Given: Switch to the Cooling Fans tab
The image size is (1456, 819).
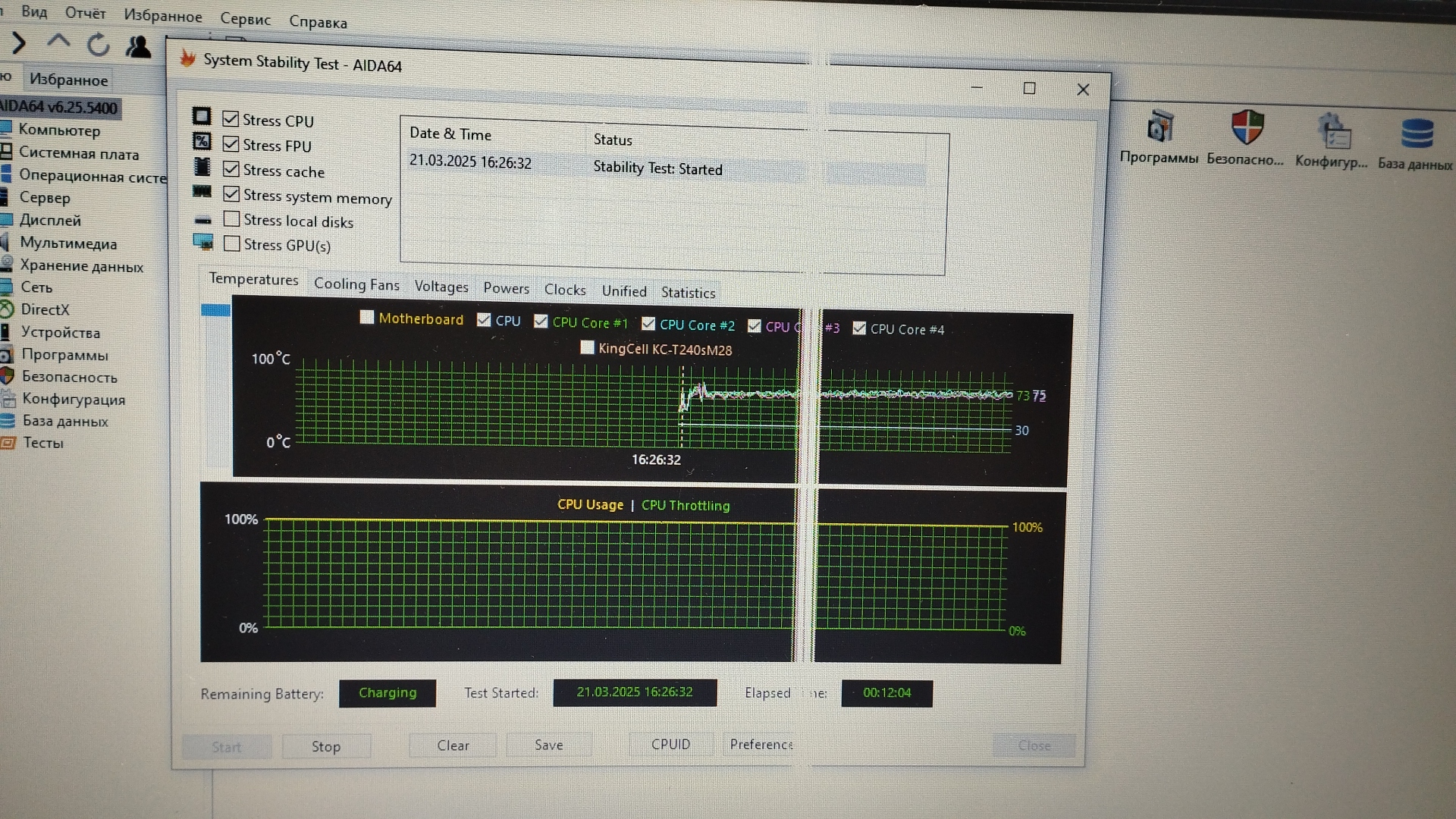Looking at the screenshot, I should pos(356,284).
